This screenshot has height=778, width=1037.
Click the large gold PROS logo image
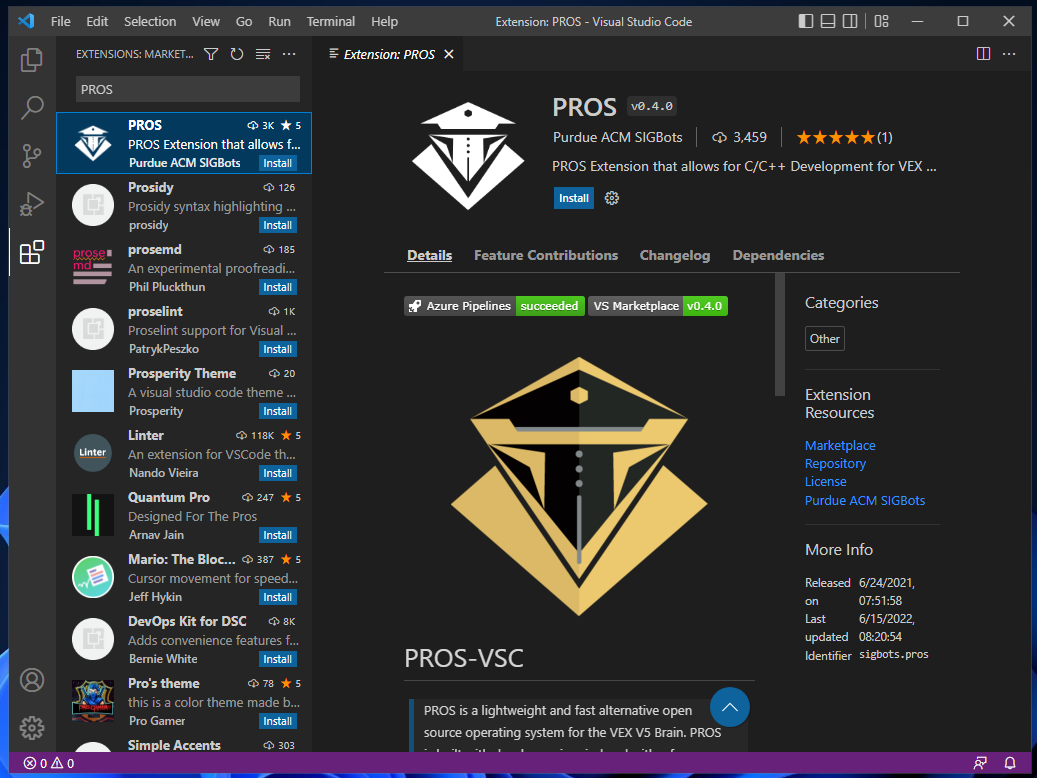(579, 486)
